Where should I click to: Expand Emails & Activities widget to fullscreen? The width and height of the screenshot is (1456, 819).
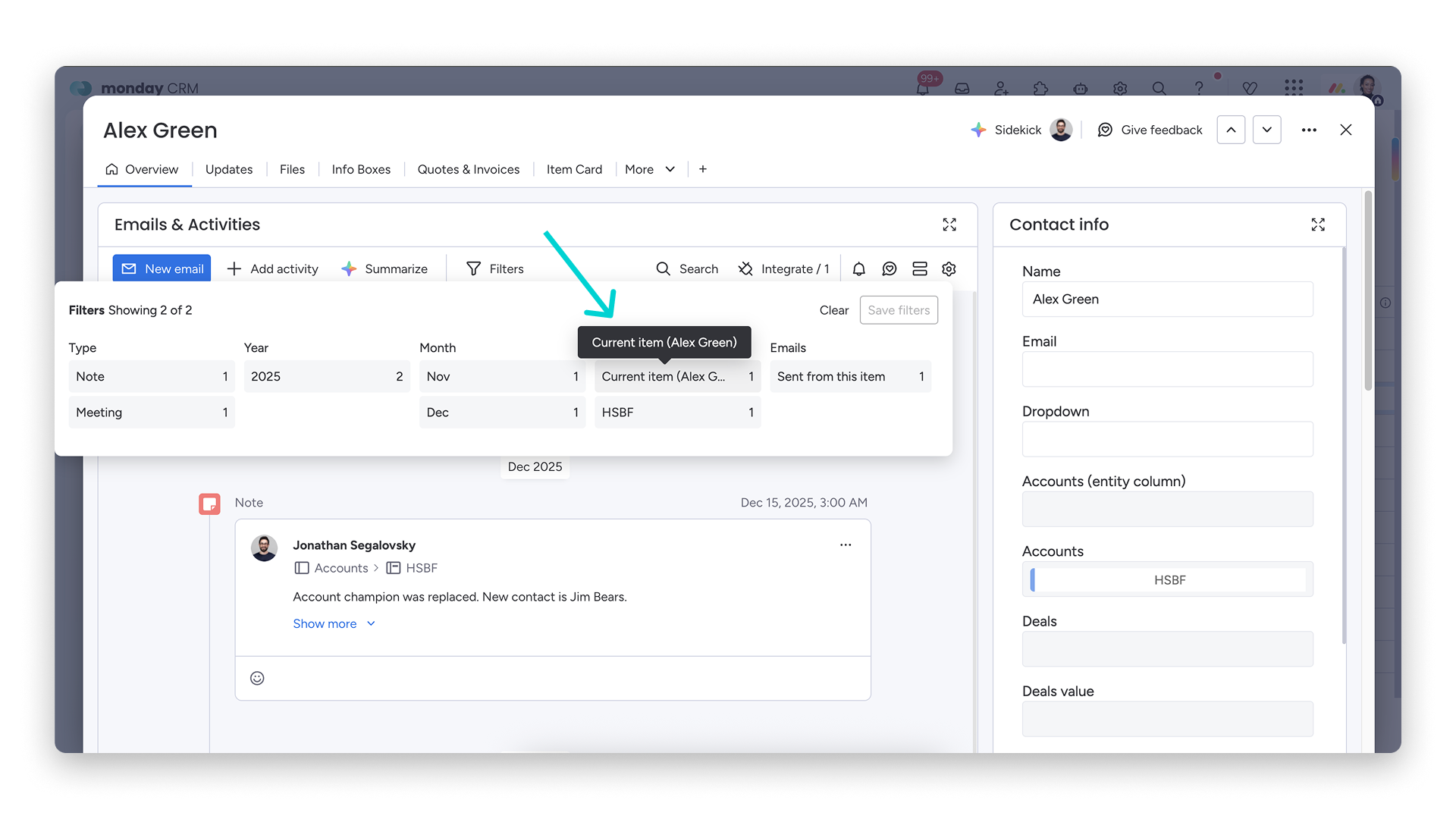pyautogui.click(x=949, y=224)
